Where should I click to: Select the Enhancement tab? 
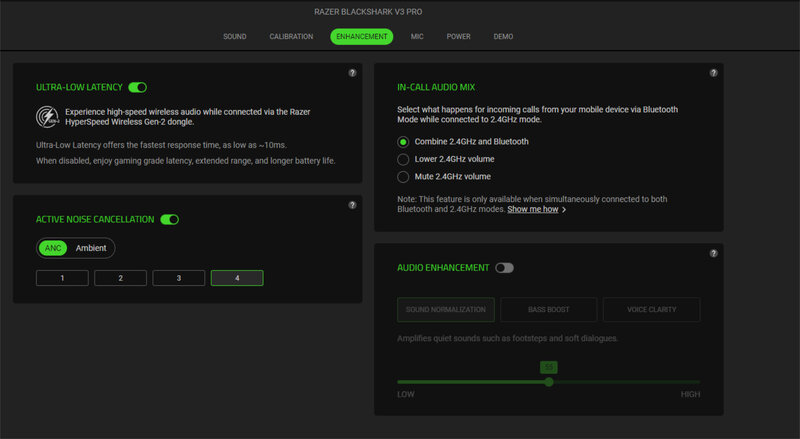362,37
